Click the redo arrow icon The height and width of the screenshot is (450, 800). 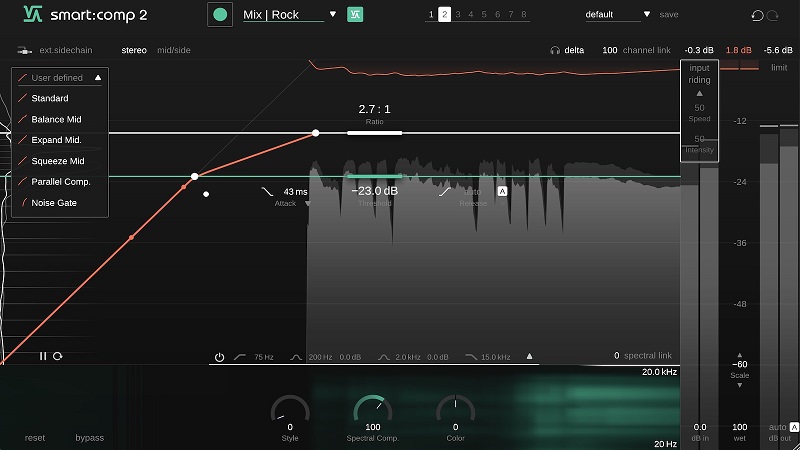tap(772, 15)
